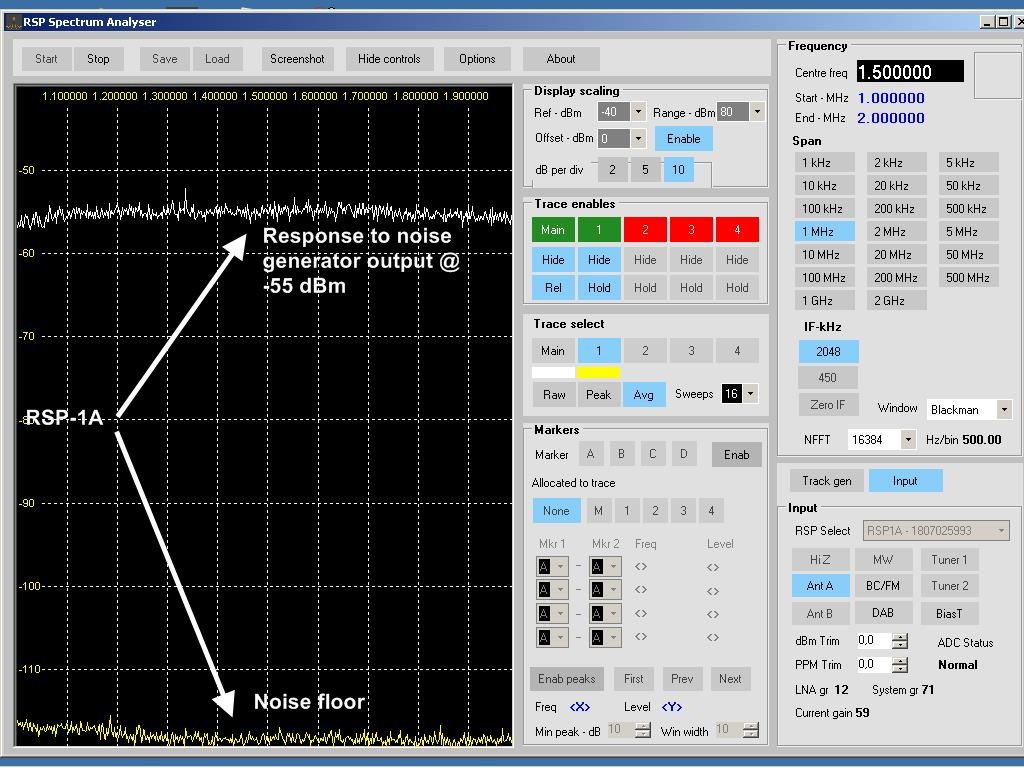Open the About dialog
This screenshot has width=1024, height=768.
click(x=560, y=59)
